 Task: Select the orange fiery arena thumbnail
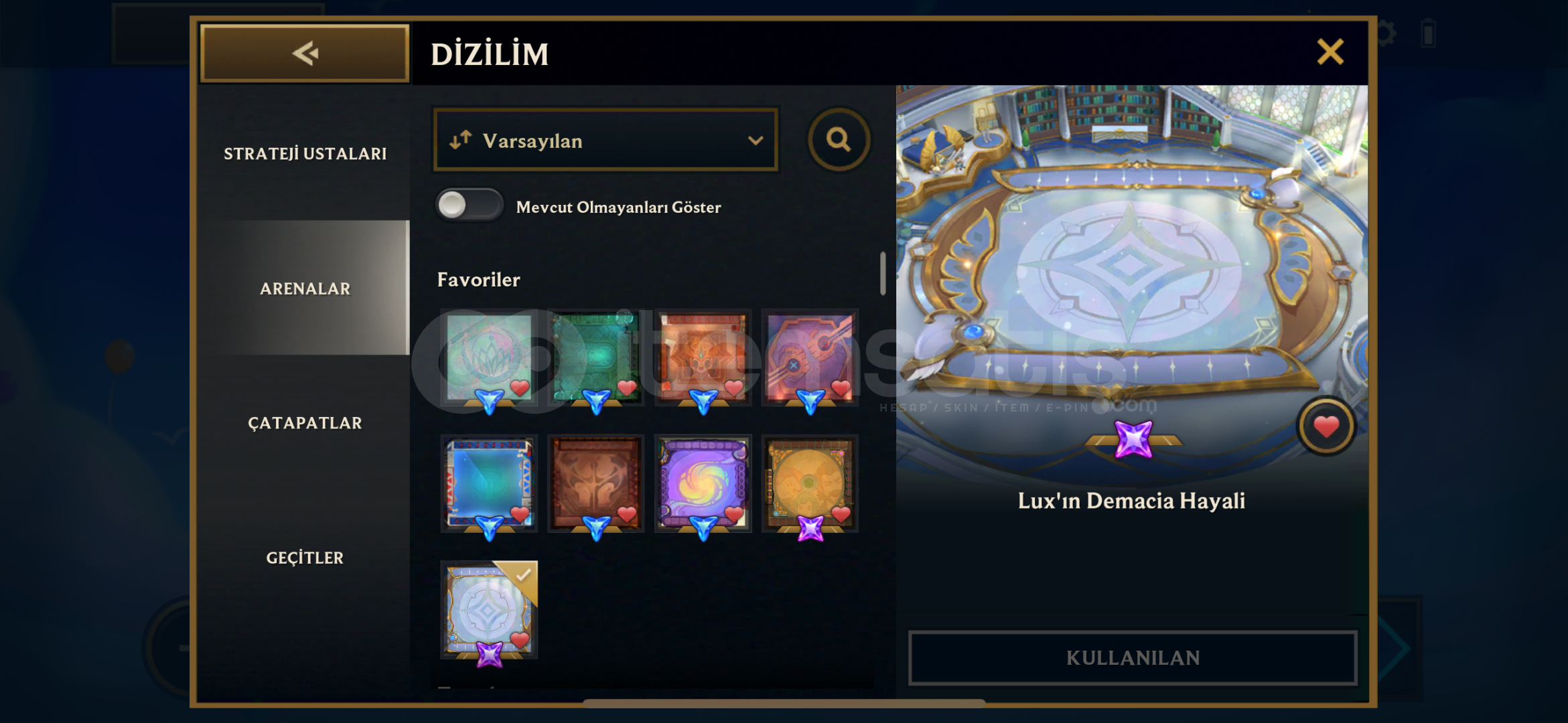point(703,358)
